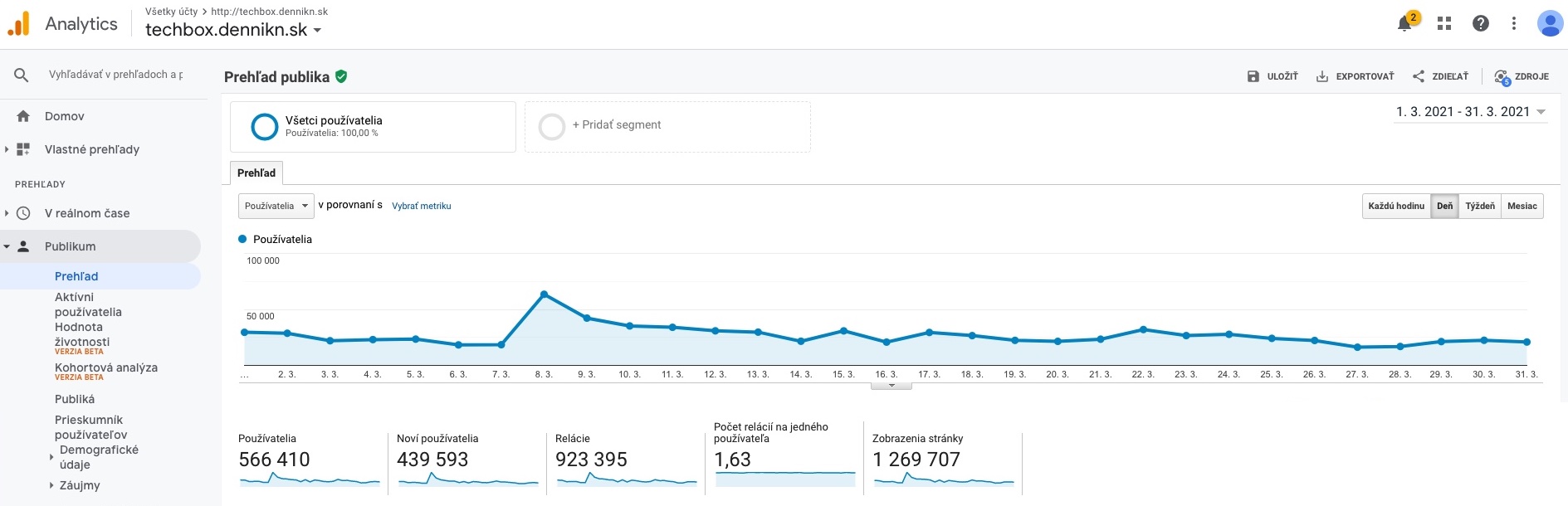Viewport: 1568px width, 506px height.
Task: Click the 8. 3. peak data point
Action: pyautogui.click(x=544, y=294)
